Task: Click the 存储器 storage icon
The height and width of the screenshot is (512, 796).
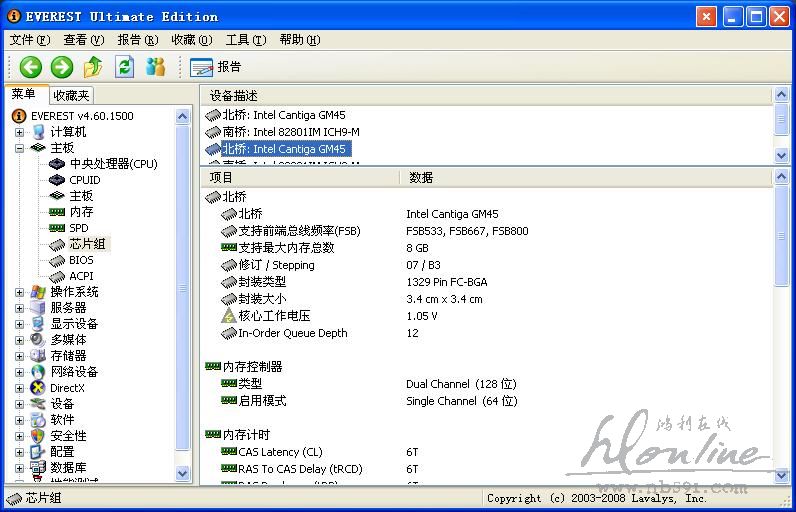Action: (x=38, y=356)
